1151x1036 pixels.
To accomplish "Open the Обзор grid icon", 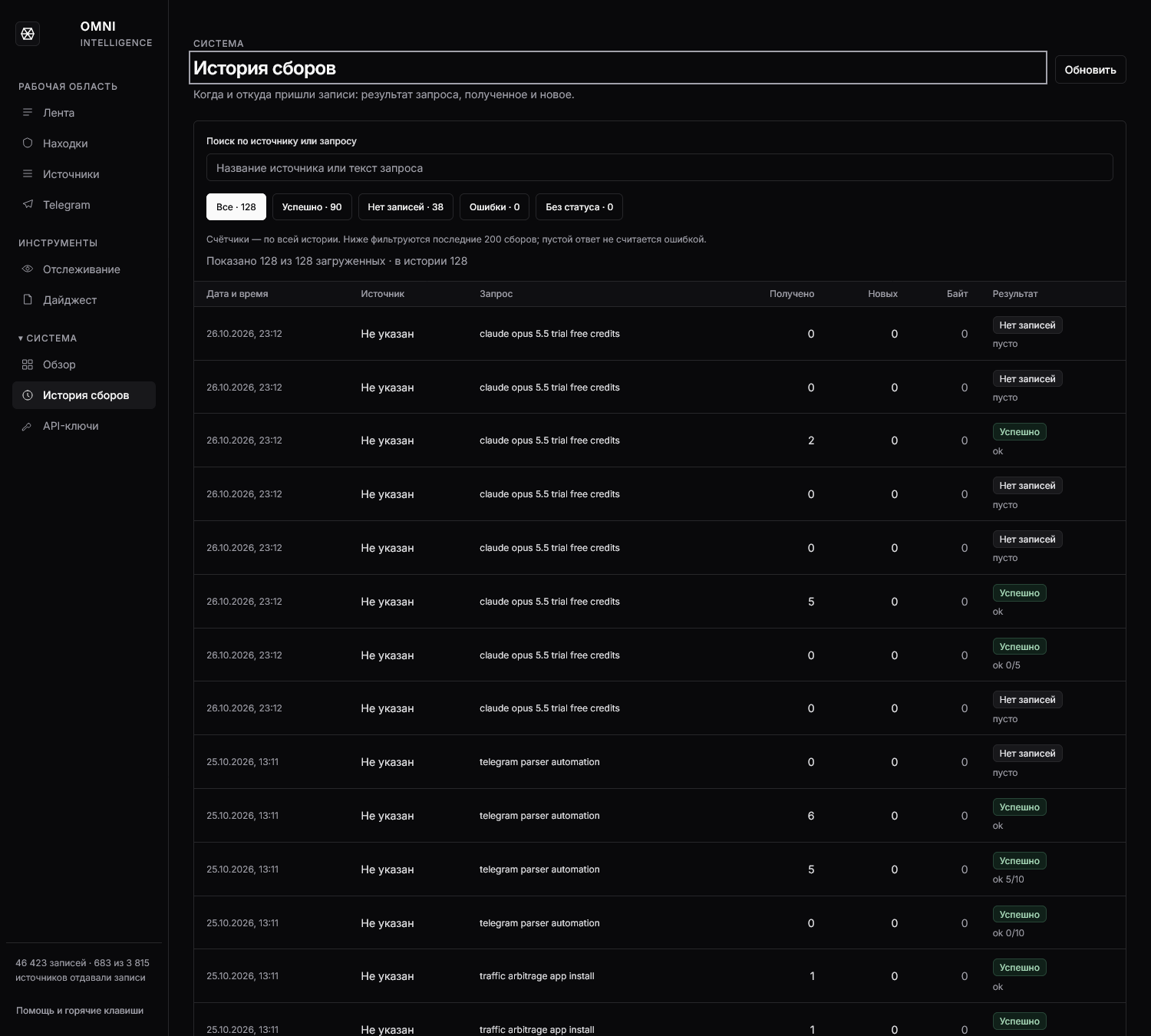I will [x=28, y=365].
